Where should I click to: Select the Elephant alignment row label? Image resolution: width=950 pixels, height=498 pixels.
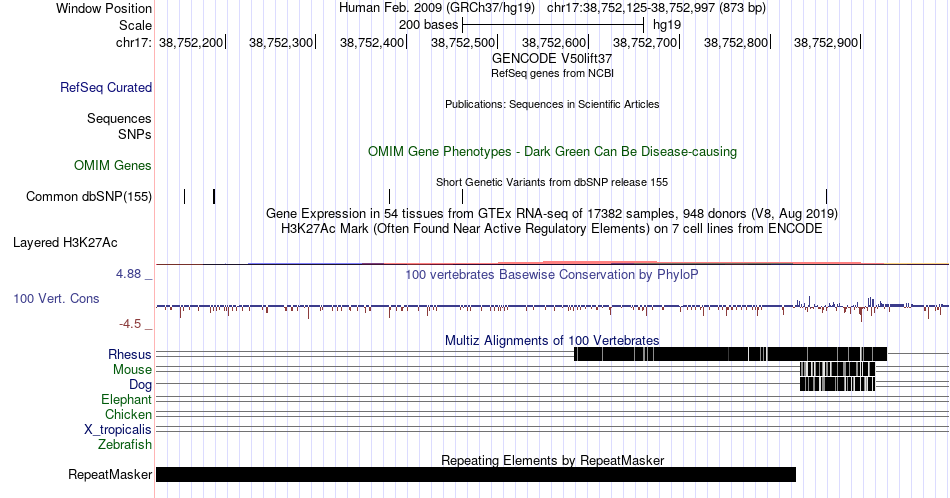point(126,399)
